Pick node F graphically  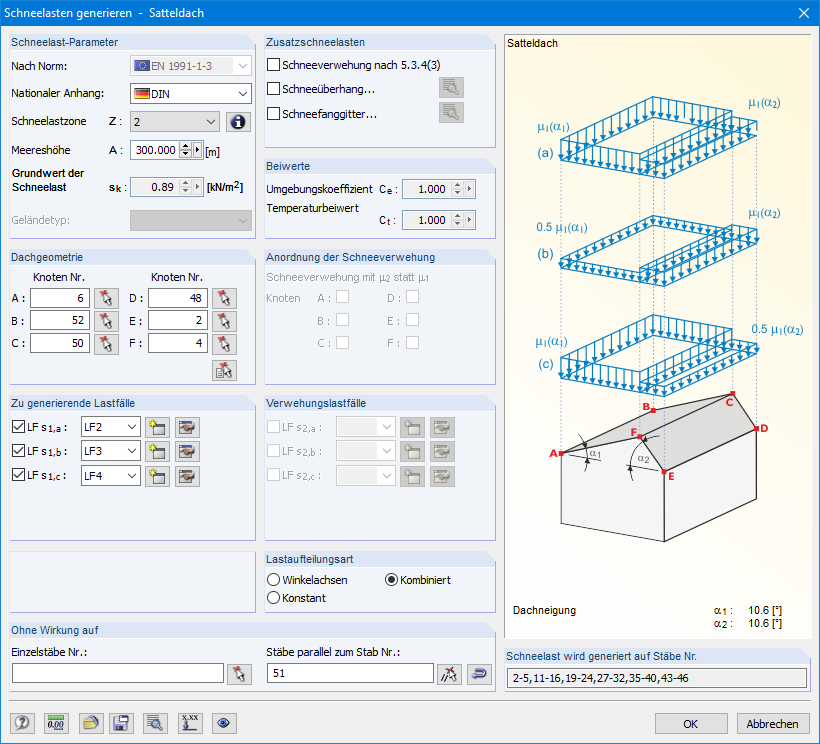click(x=224, y=344)
